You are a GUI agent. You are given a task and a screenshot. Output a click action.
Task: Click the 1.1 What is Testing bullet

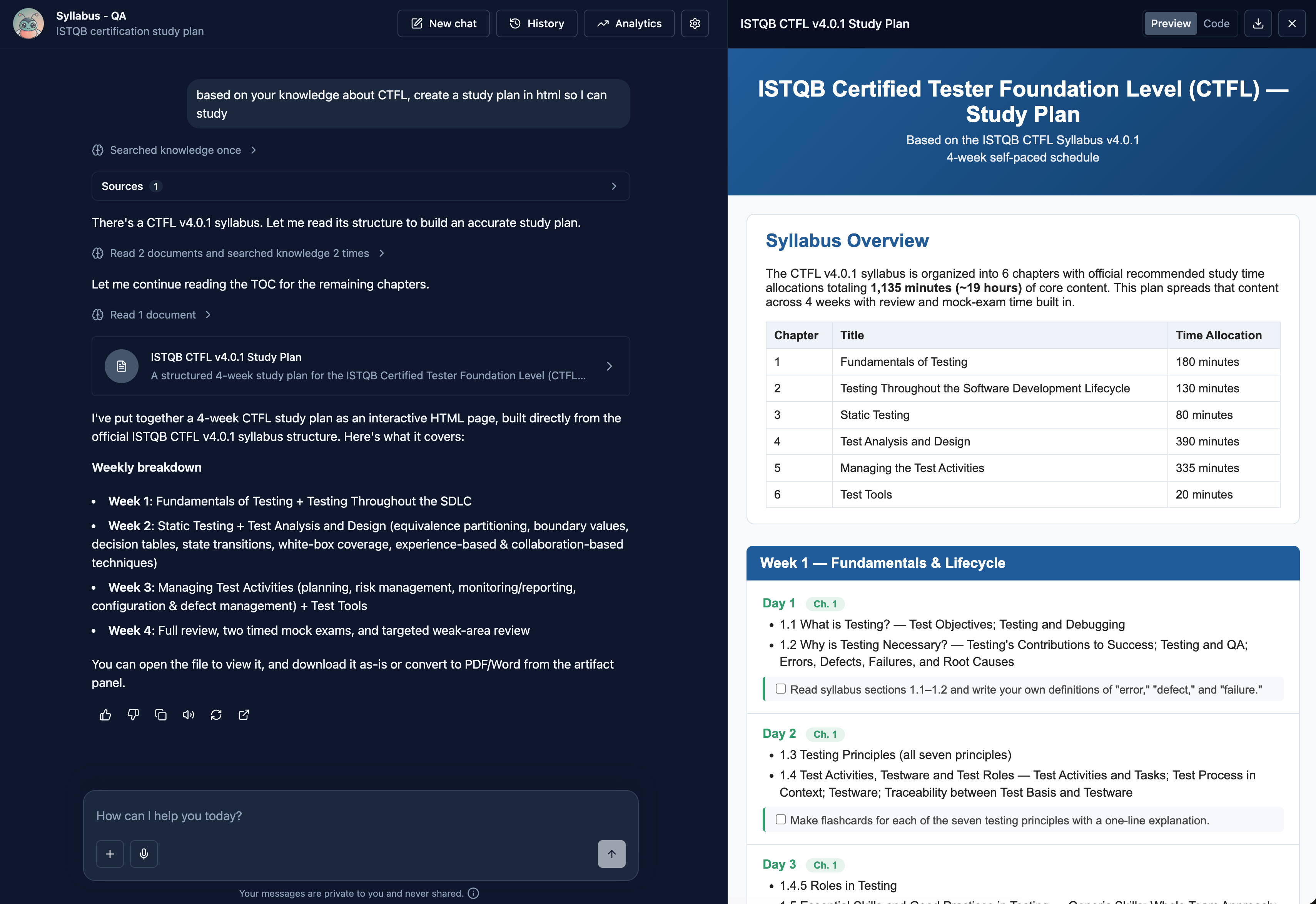click(952, 625)
